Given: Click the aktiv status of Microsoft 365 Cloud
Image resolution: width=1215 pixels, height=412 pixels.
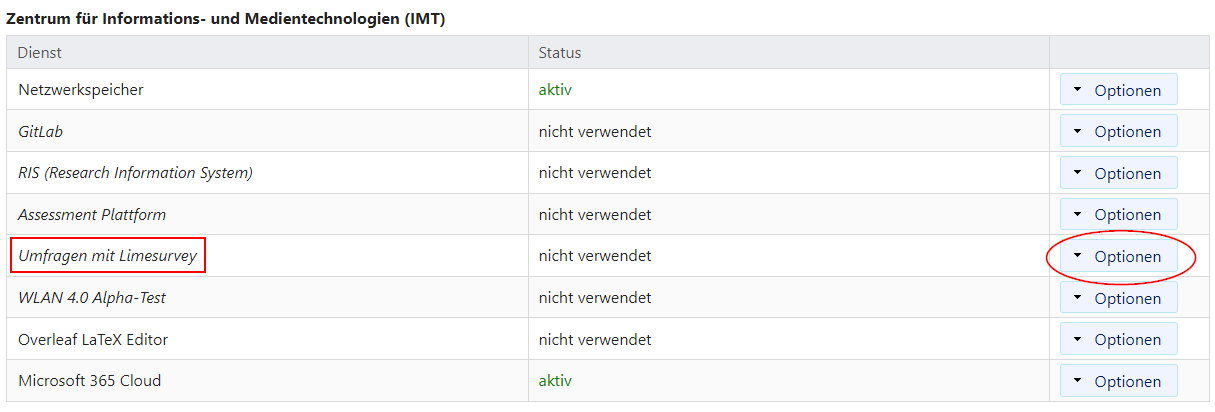Looking at the screenshot, I should click(555, 381).
